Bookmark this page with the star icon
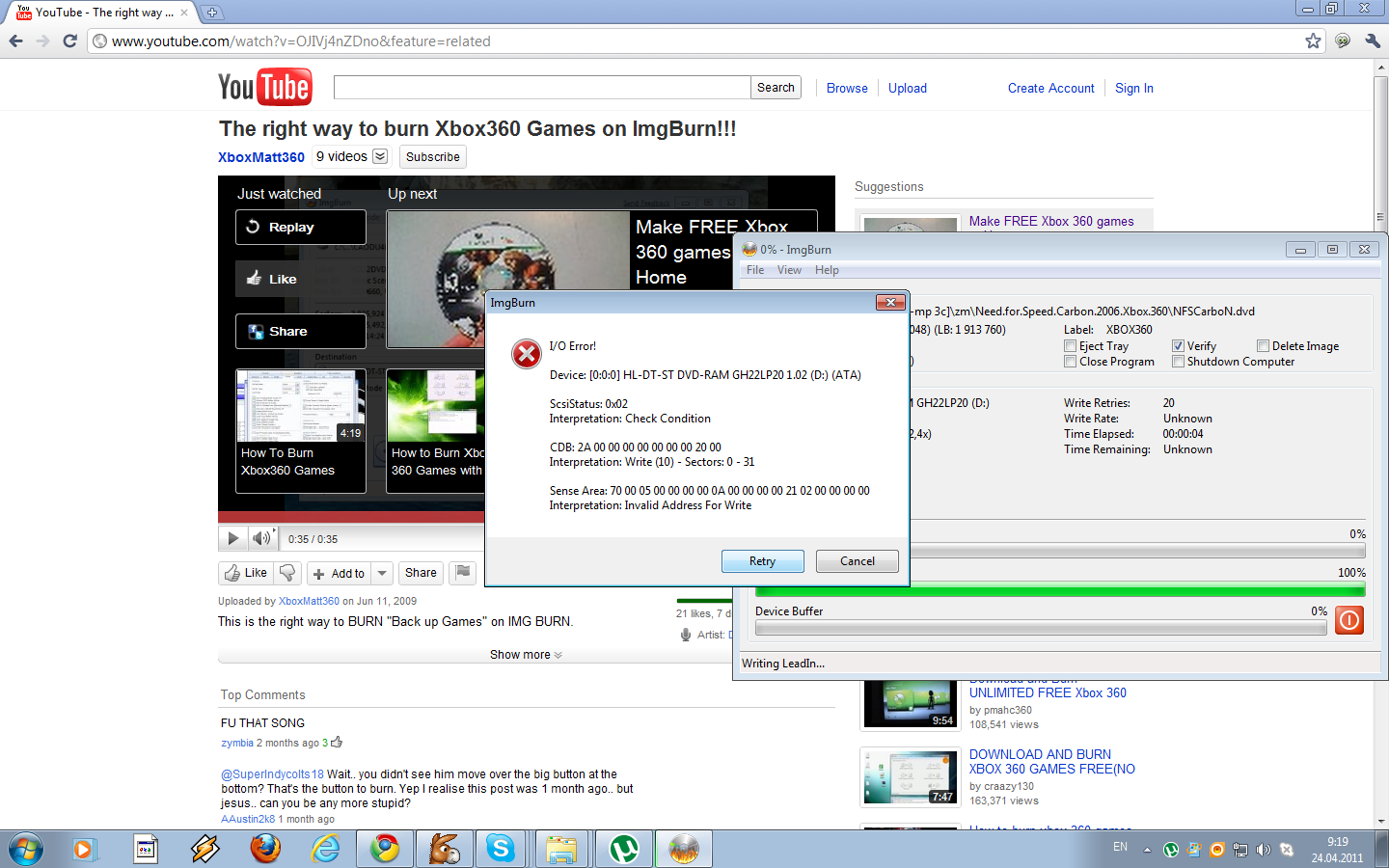Image resolution: width=1389 pixels, height=868 pixels. tap(1313, 41)
